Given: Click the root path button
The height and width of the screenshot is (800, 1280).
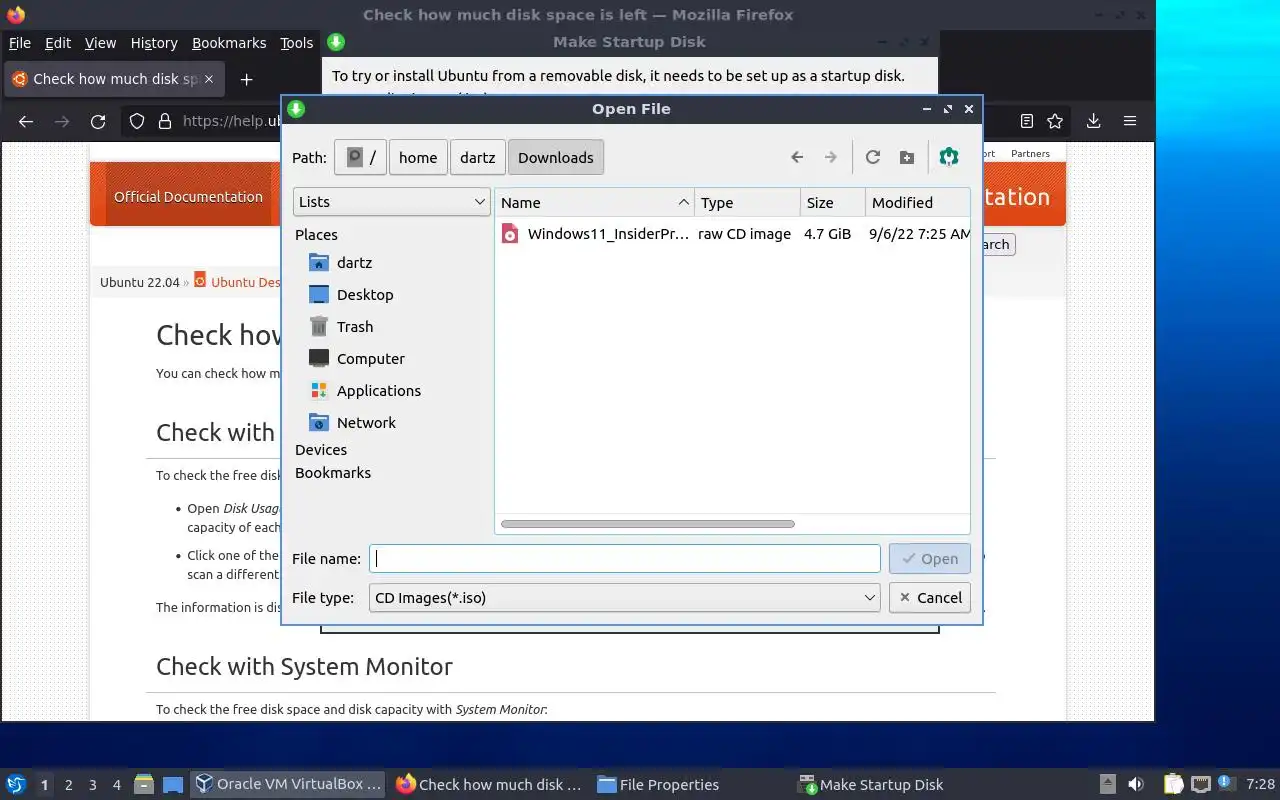Looking at the screenshot, I should pyautogui.click(x=360, y=157).
